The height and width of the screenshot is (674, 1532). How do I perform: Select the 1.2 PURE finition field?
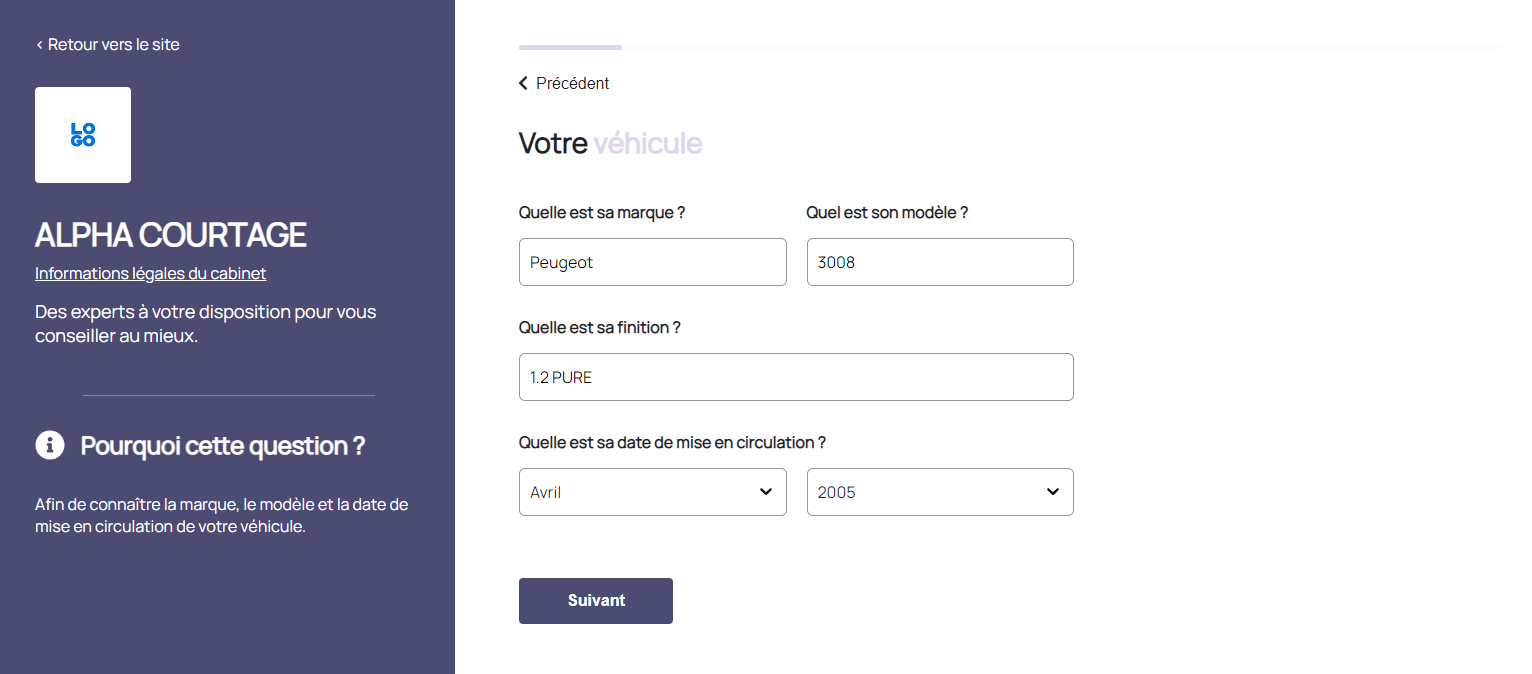(795, 377)
